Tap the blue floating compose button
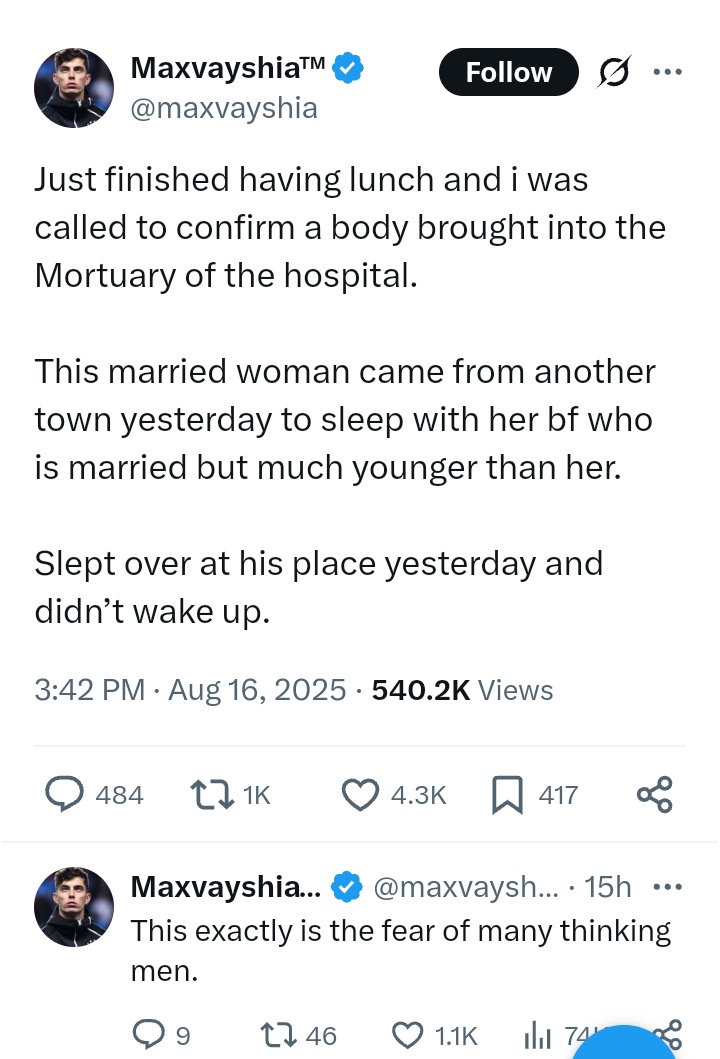The image size is (720, 1059). [627, 1045]
